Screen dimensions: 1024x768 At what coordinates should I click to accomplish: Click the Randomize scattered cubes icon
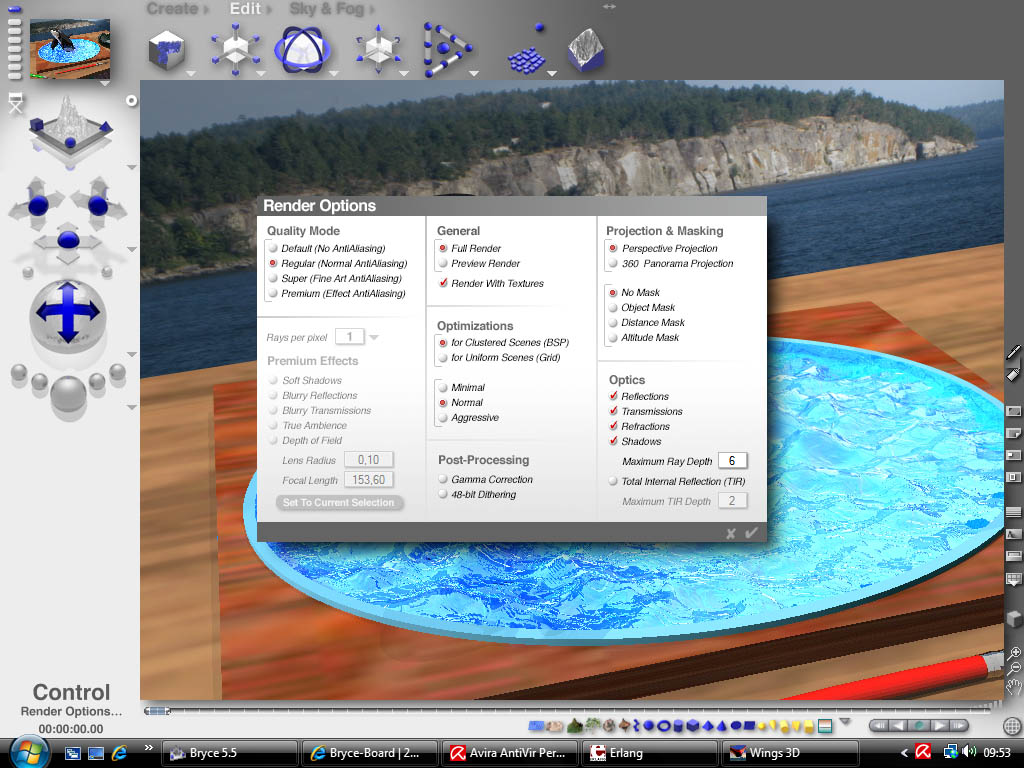(528, 59)
